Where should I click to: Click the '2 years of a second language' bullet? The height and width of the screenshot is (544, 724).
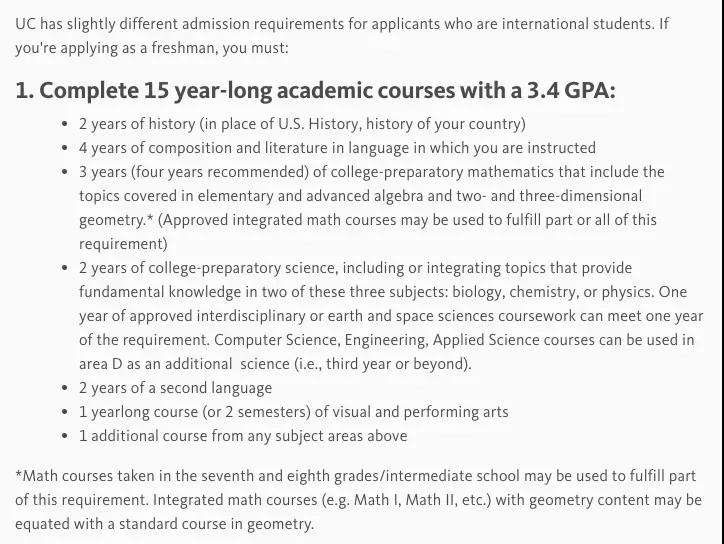[175, 388]
